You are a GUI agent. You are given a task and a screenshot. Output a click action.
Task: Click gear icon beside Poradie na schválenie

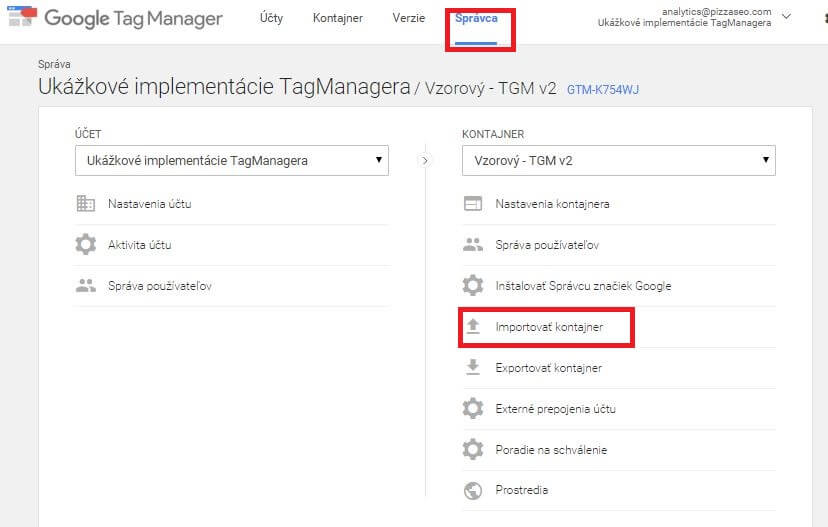[x=473, y=449]
